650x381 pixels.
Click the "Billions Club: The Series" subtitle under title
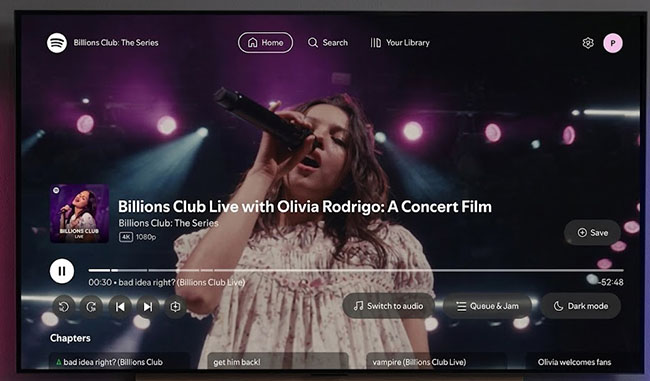(x=168, y=223)
